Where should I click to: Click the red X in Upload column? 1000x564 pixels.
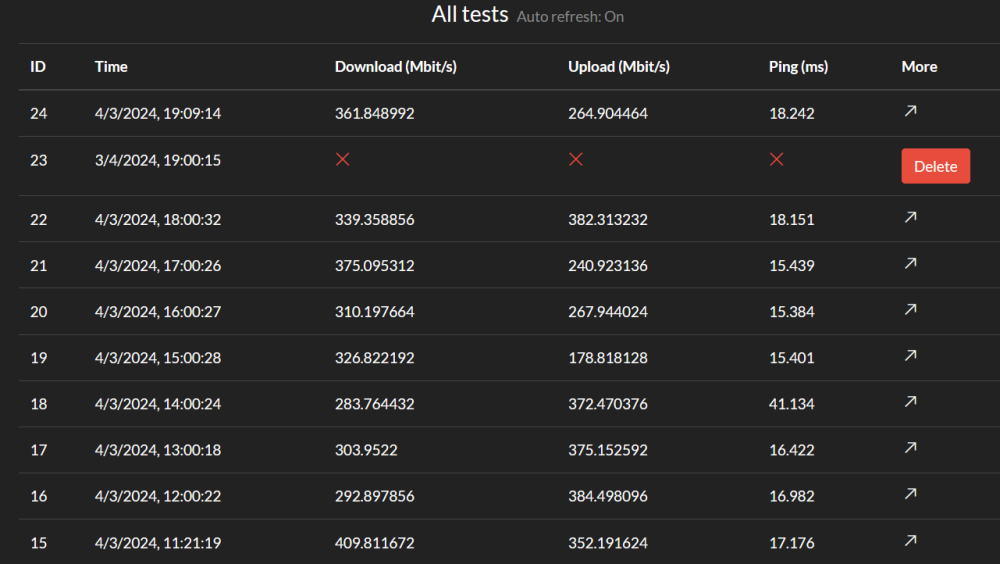click(x=576, y=160)
